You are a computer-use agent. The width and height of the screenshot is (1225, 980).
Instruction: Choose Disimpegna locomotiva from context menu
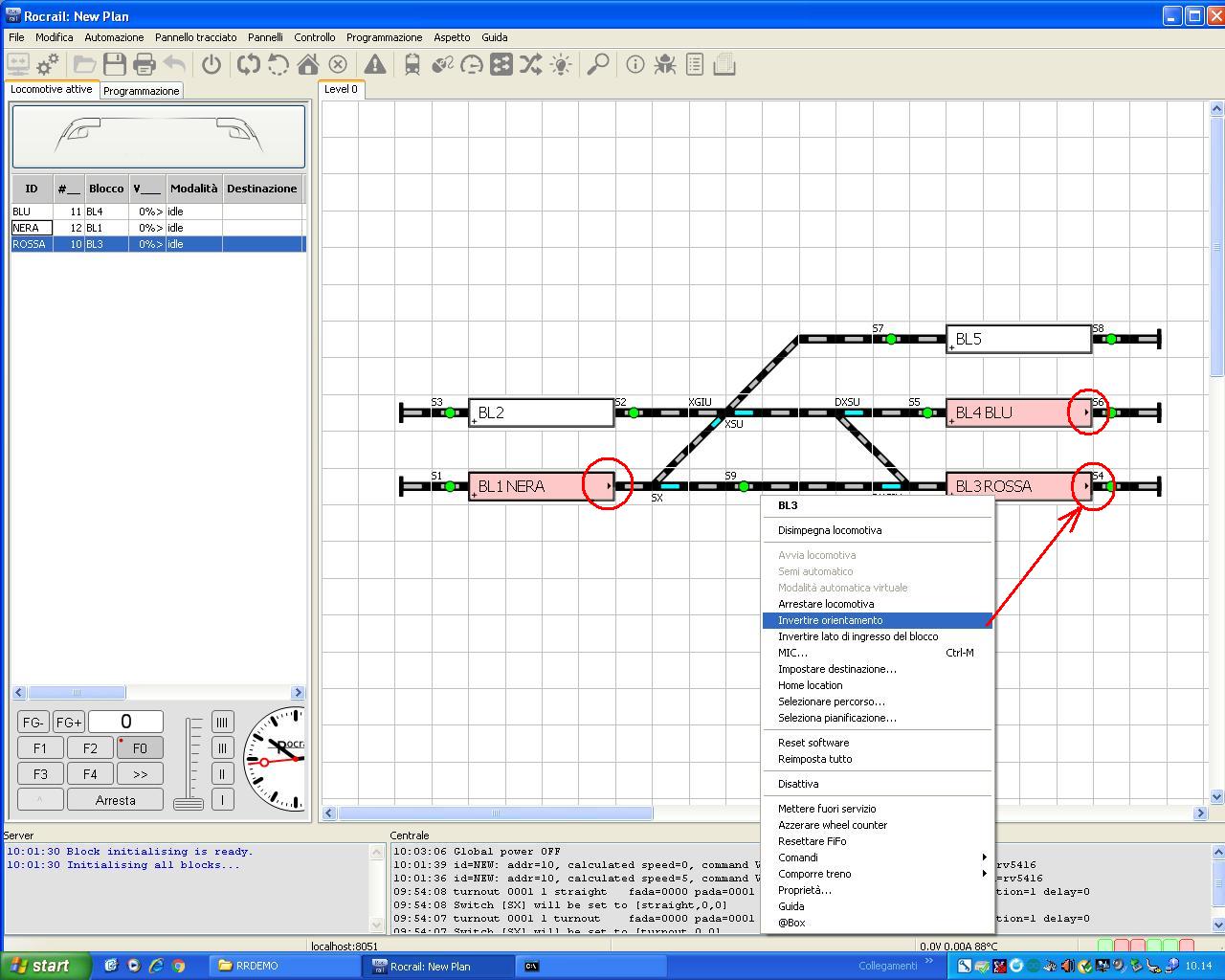coord(878,530)
